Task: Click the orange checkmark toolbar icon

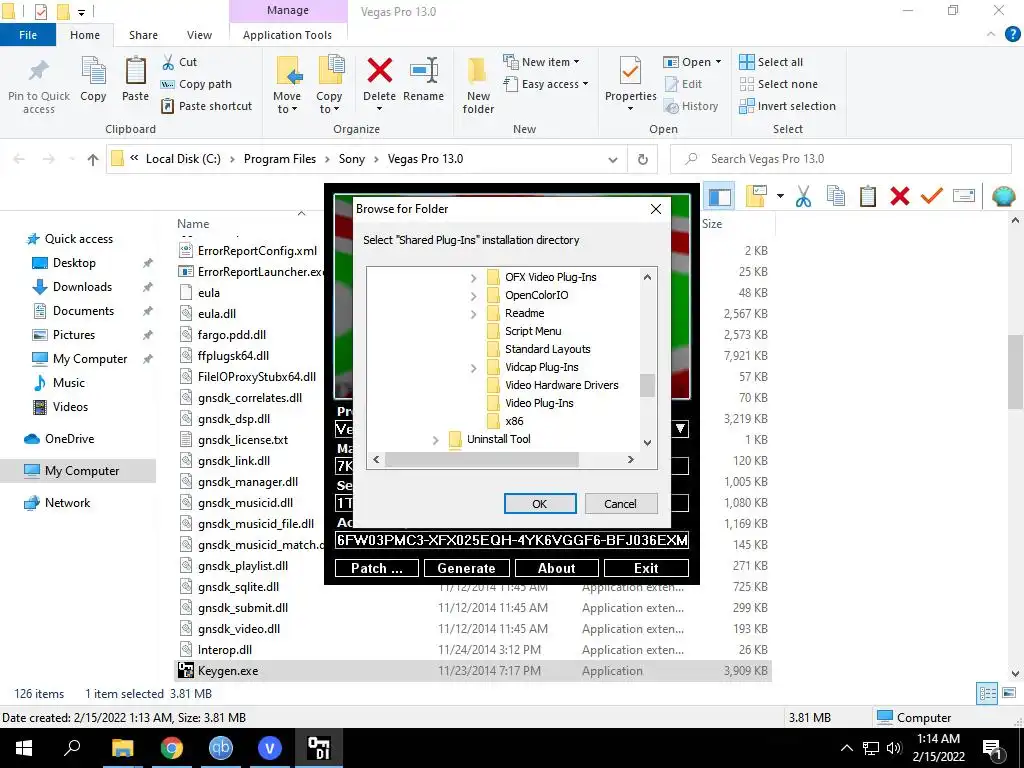Action: pos(931,196)
